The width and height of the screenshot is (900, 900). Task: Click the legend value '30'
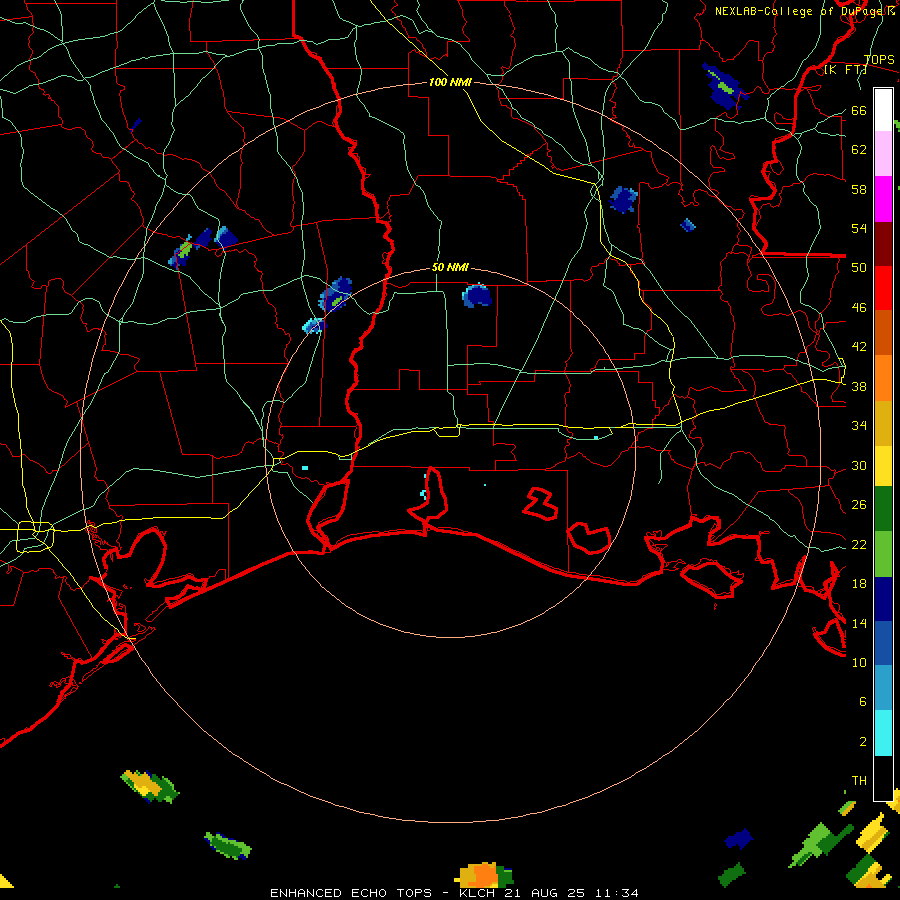(859, 465)
